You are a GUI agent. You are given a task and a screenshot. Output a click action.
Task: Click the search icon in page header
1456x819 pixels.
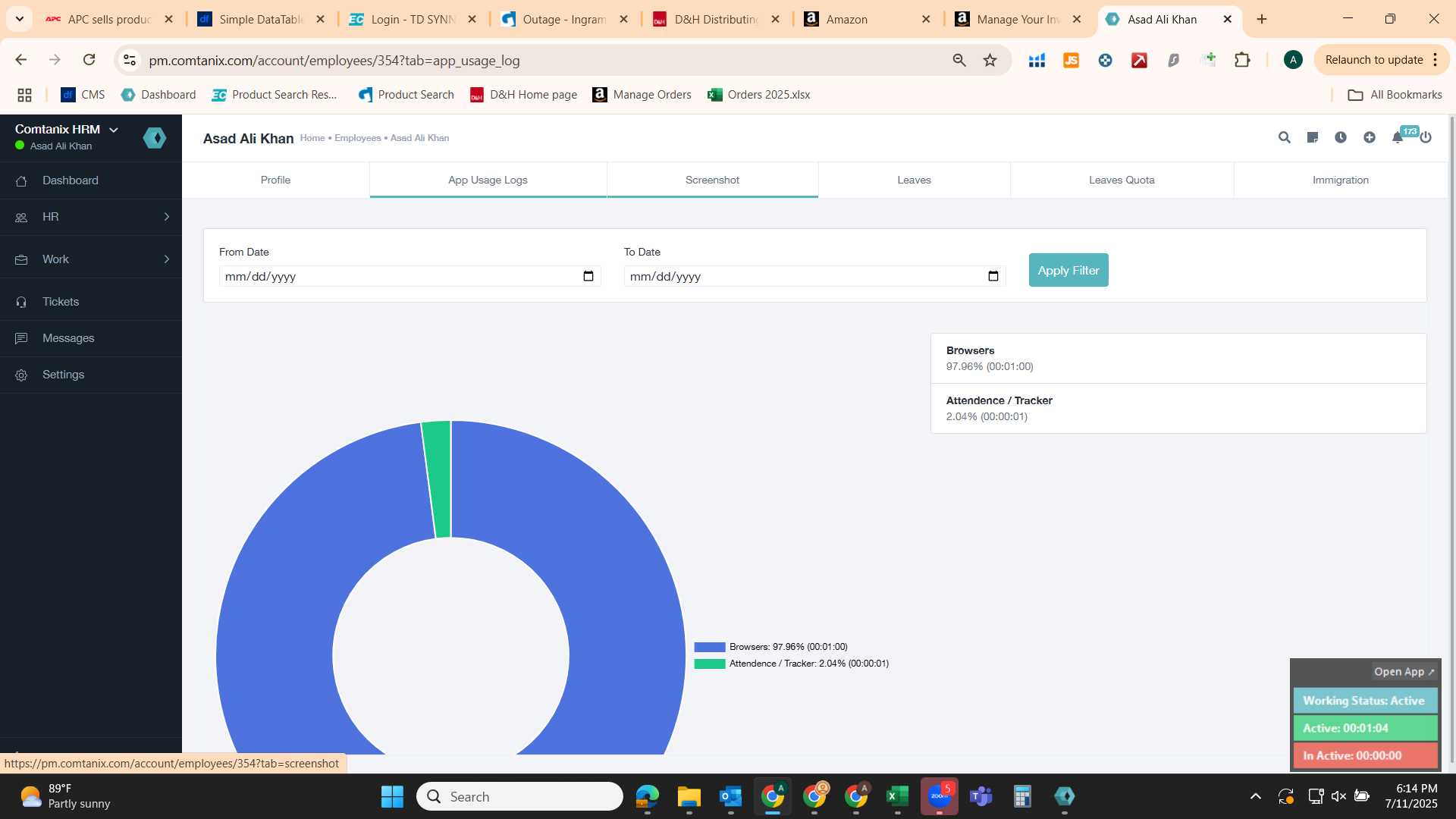pos(1284,137)
